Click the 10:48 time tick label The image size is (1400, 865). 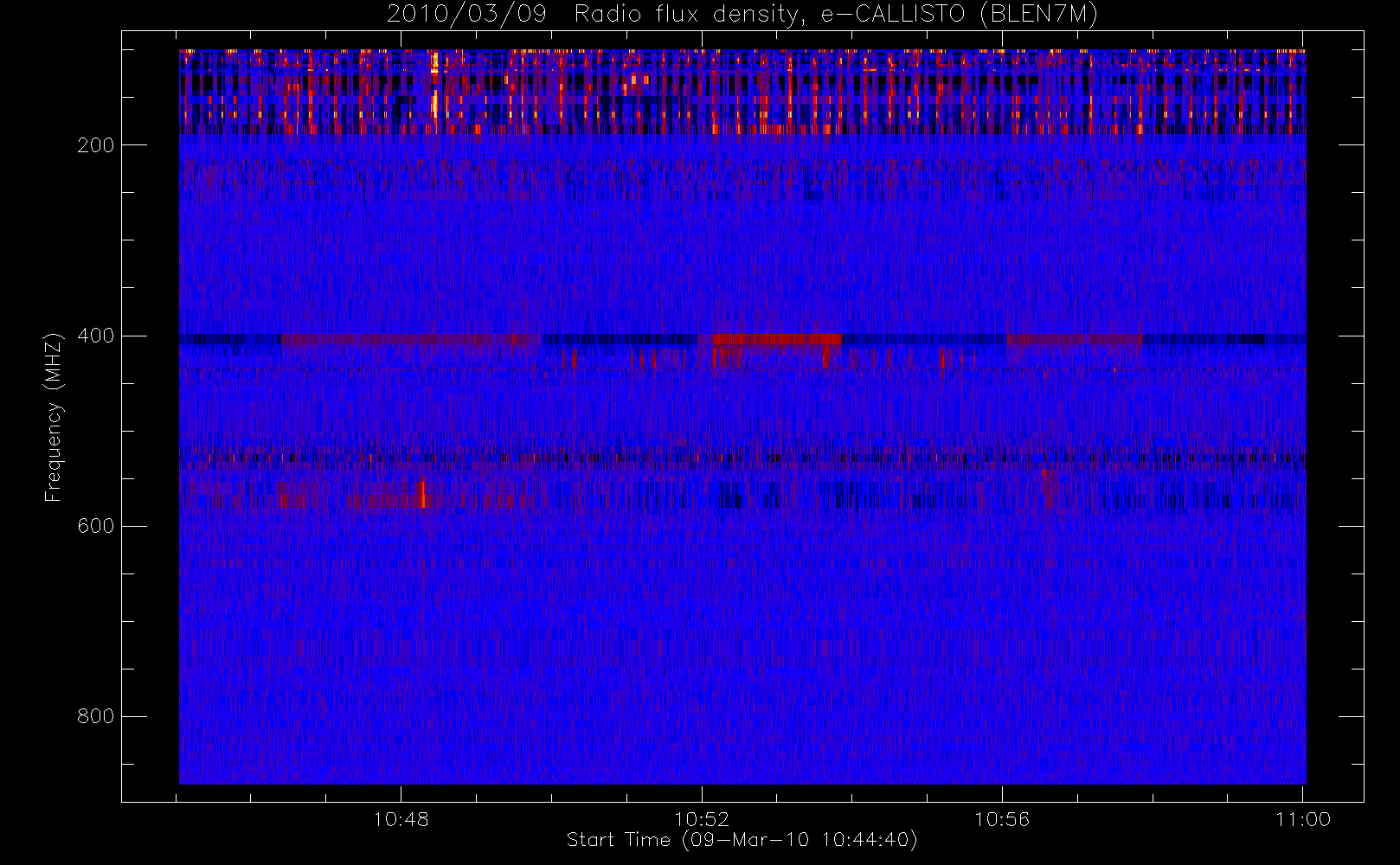pos(401,819)
